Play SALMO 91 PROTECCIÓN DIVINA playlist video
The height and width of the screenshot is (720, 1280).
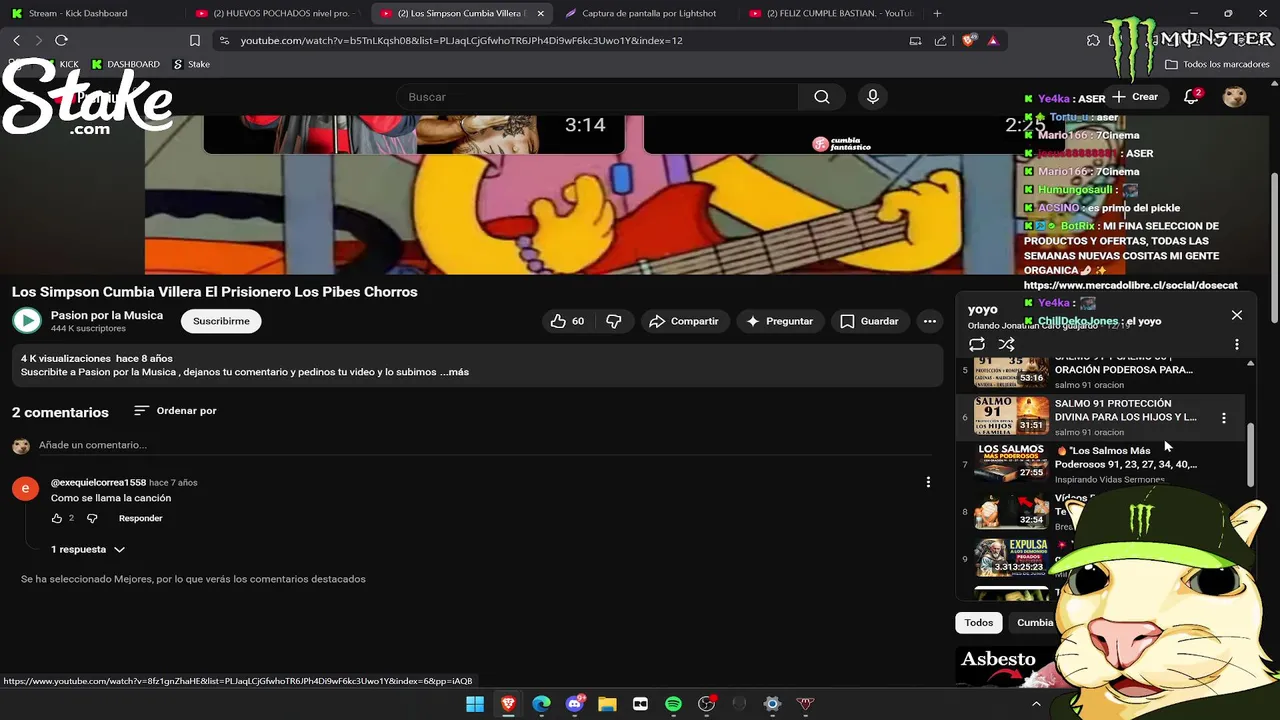tap(1102, 417)
